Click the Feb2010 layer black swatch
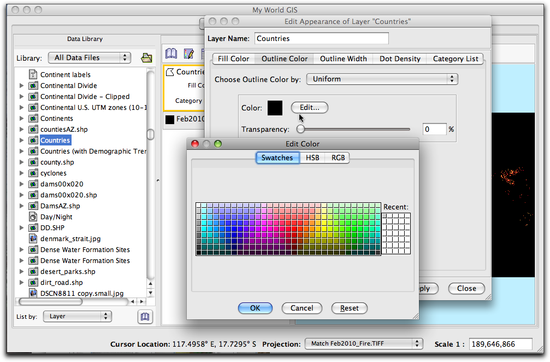Viewport: 550px width, 362px height. click(170, 120)
